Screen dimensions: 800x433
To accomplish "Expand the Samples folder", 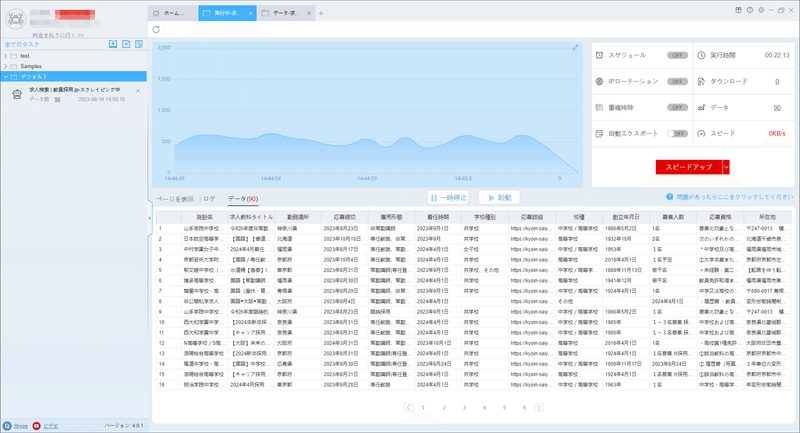I will [6, 66].
